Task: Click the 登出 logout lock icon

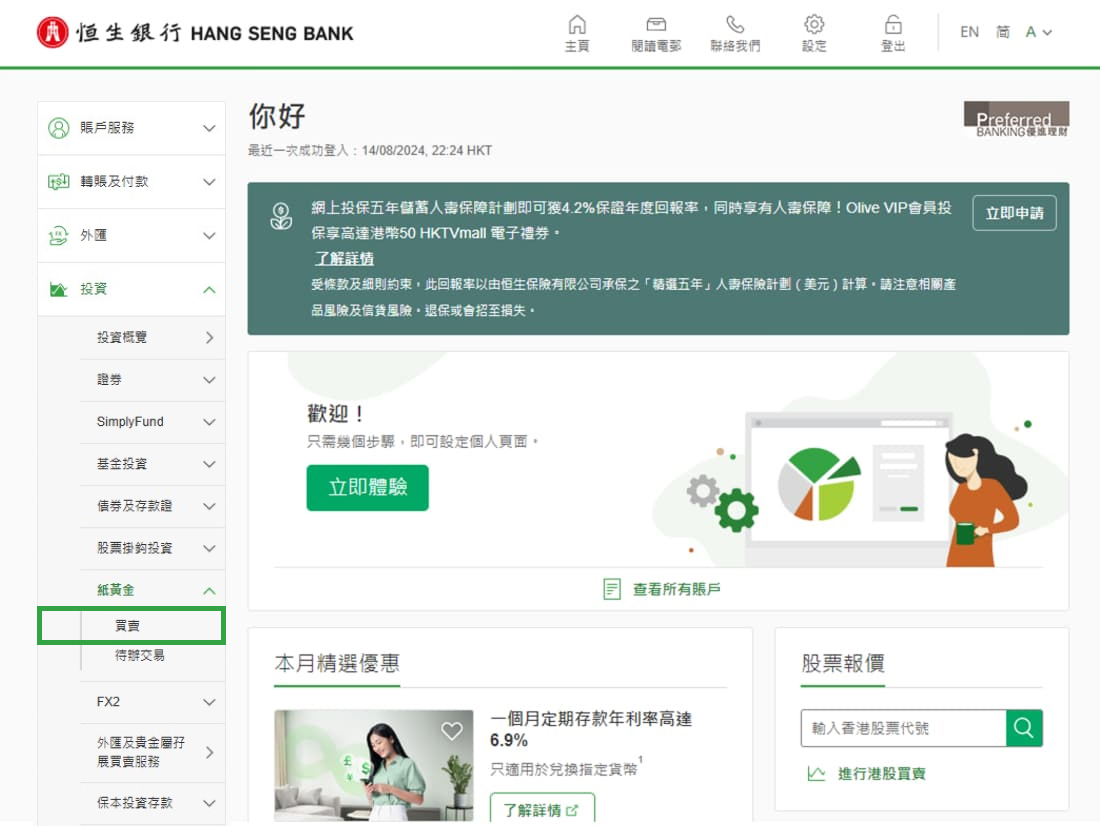Action: coord(893,25)
